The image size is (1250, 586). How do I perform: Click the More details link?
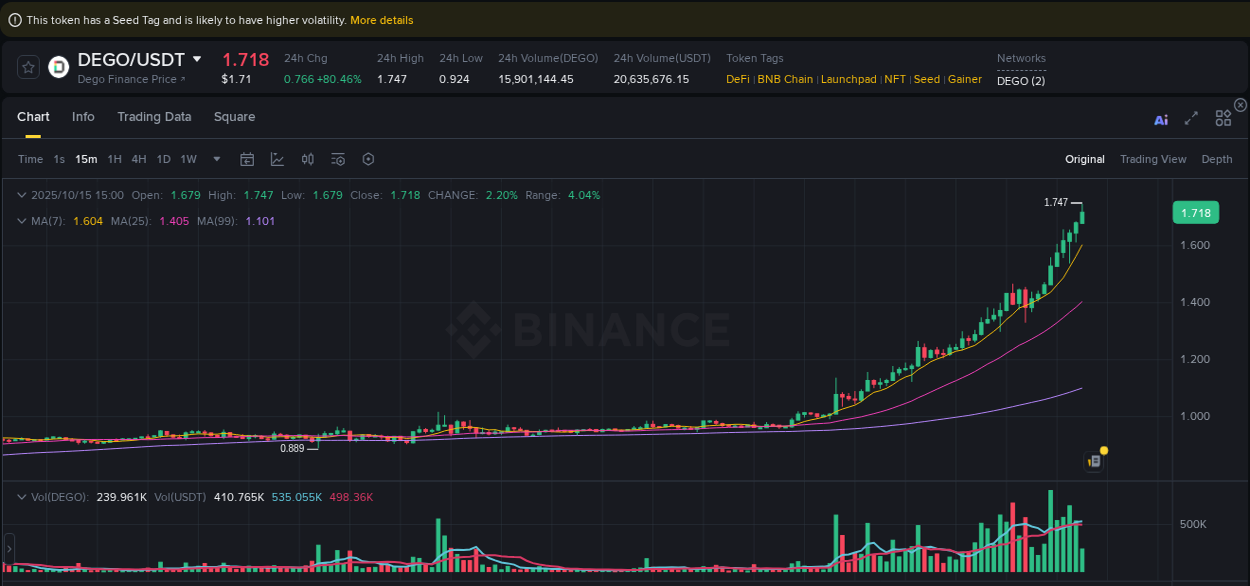[x=382, y=19]
